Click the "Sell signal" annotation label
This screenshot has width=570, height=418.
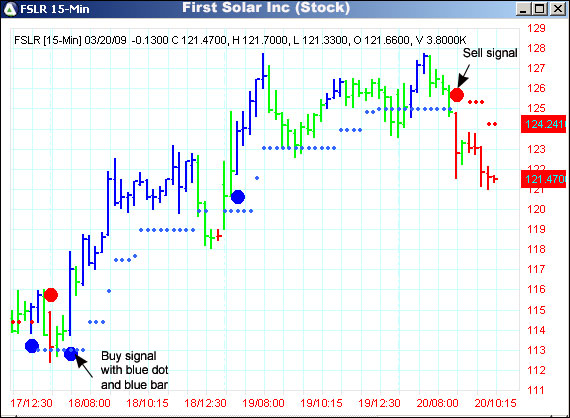pyautogui.click(x=490, y=53)
